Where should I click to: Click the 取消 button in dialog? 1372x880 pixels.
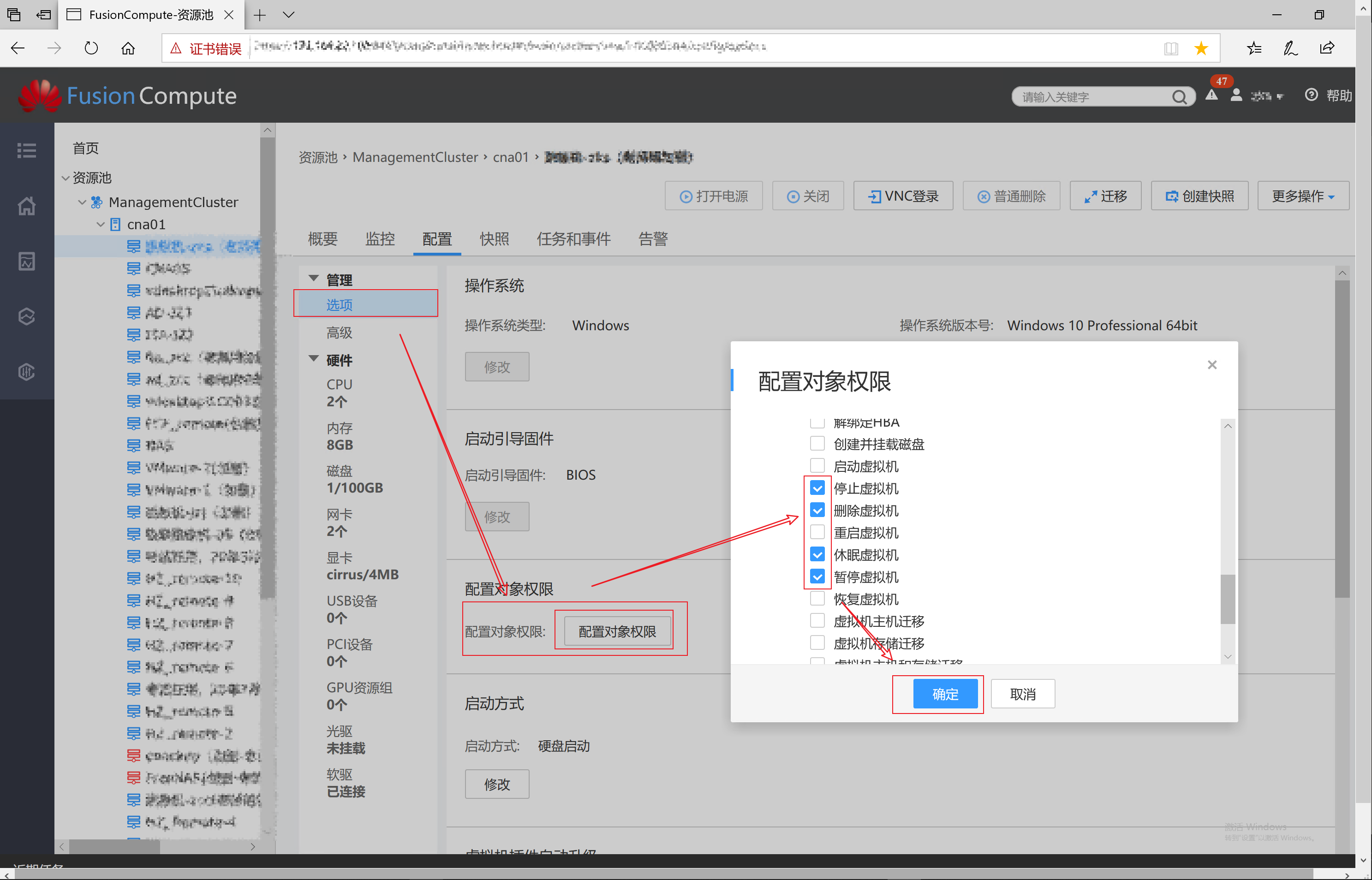(x=1022, y=694)
